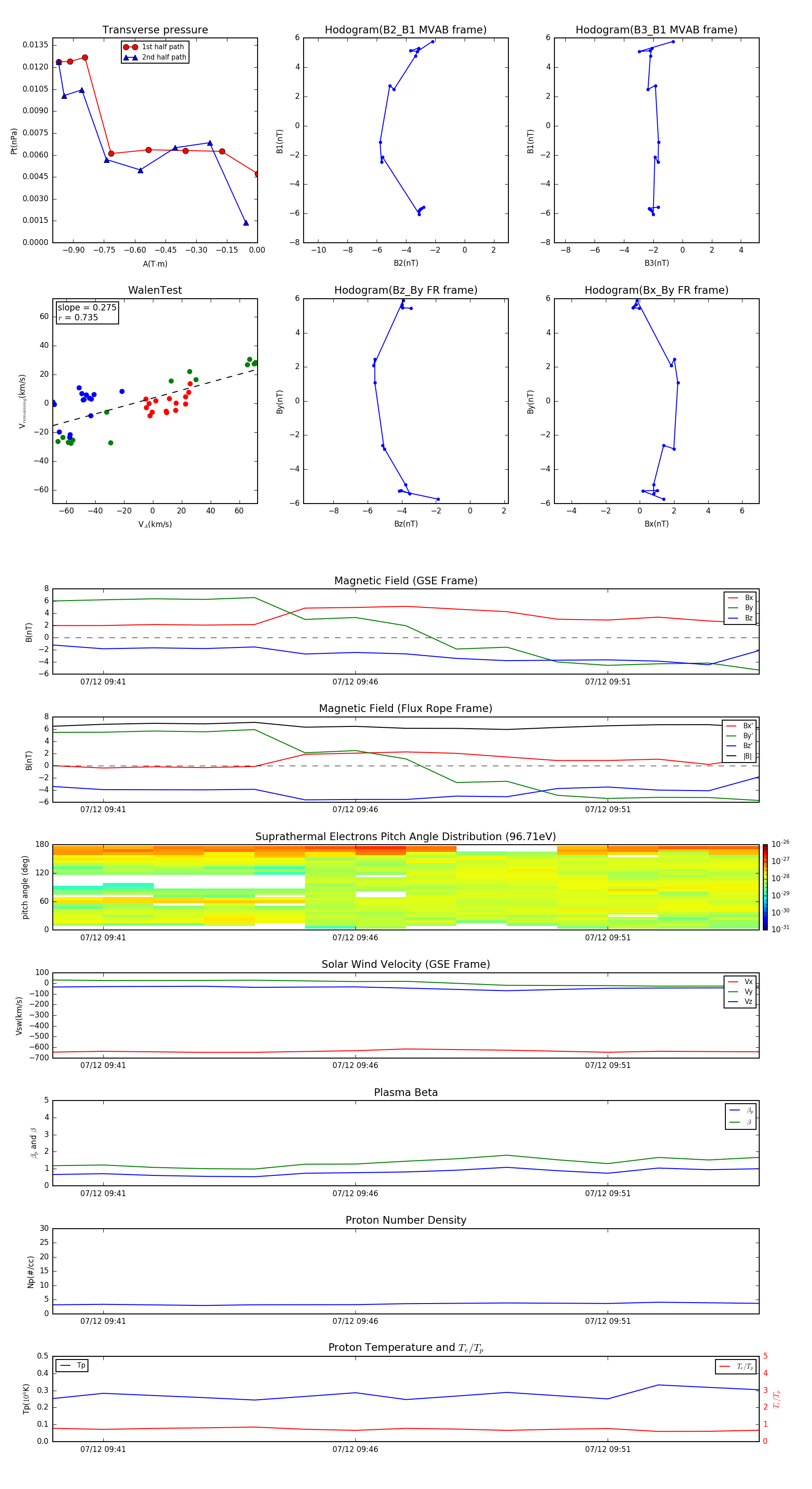Screen dimensions: 812x1489
Task: Click the 'B3(nT)' x-axis label
Action: pos(656,263)
